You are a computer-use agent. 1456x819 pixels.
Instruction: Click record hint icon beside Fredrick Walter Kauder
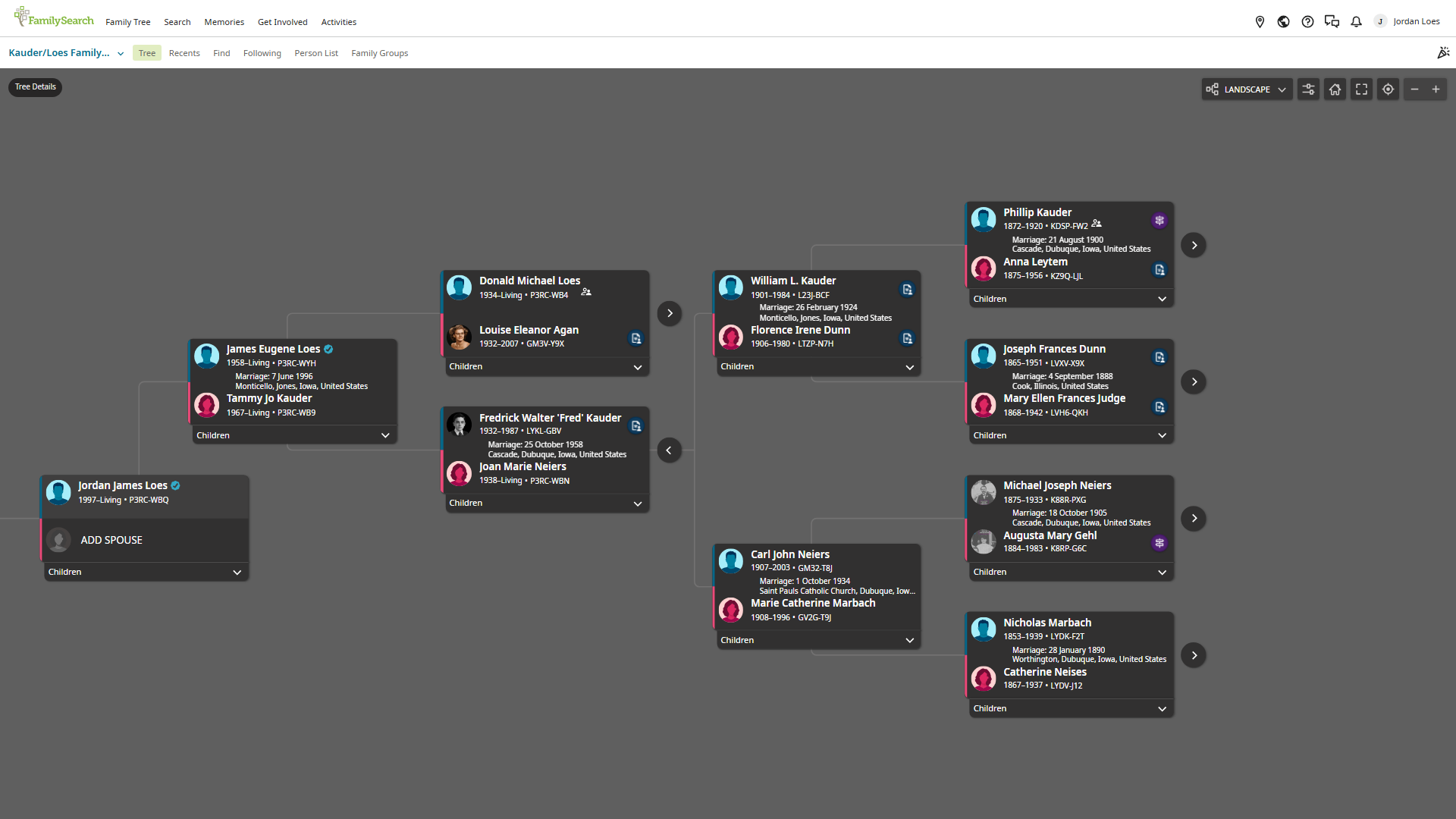pos(635,426)
